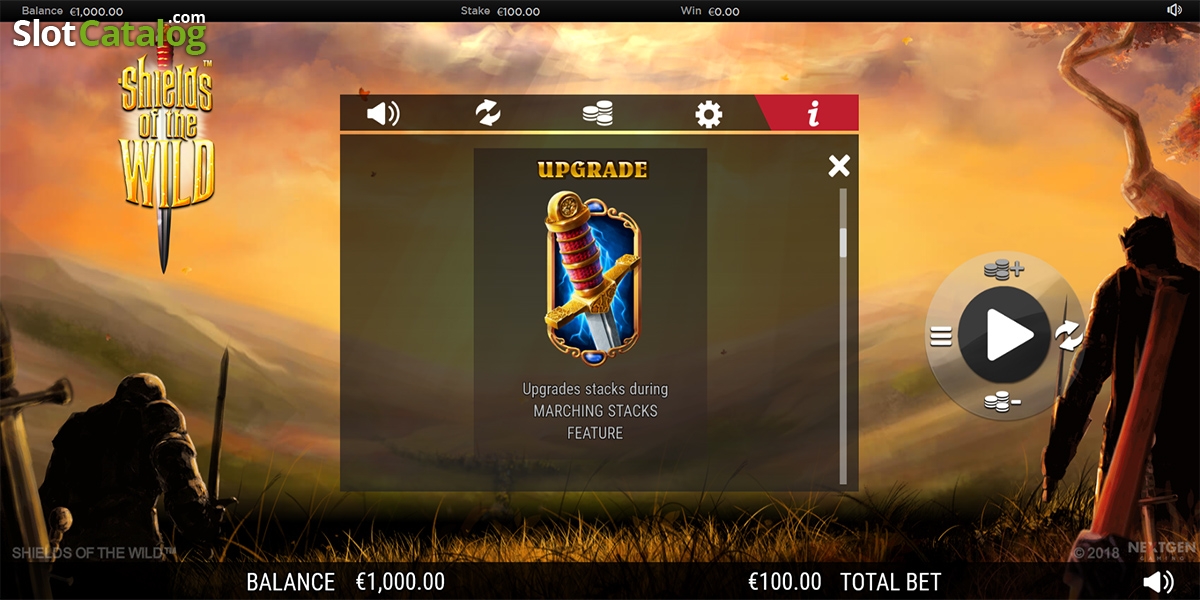The image size is (1200, 600).
Task: Toggle sound with top-right small speaker
Action: (x=1174, y=10)
